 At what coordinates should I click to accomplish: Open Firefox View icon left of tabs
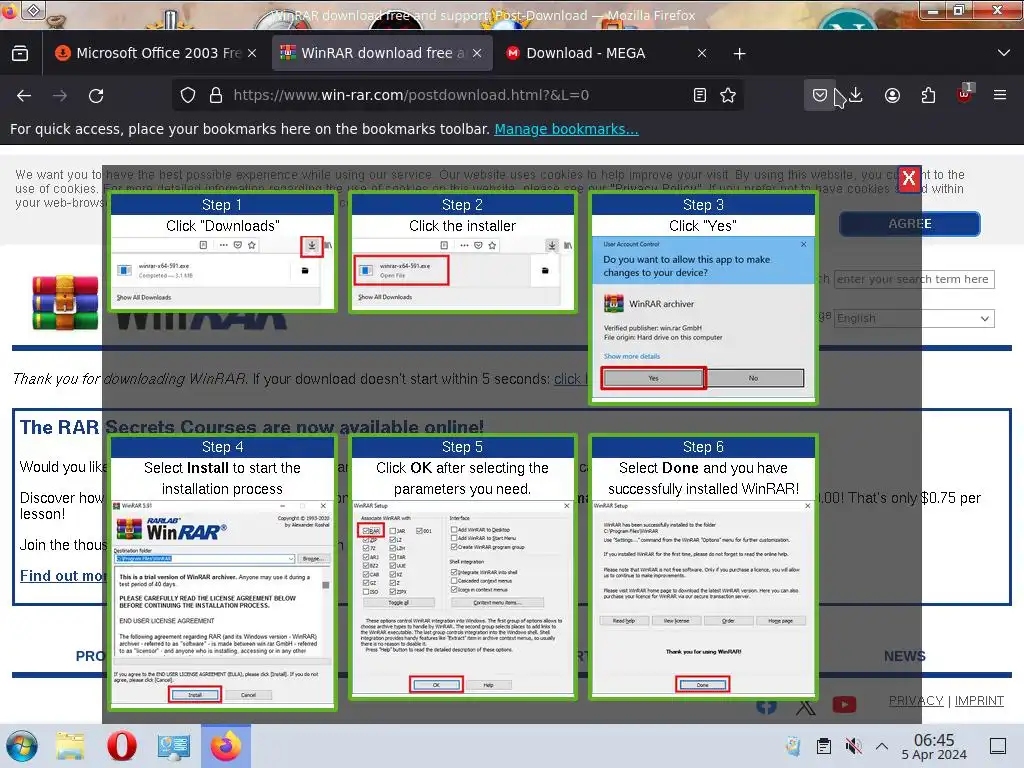coord(20,53)
